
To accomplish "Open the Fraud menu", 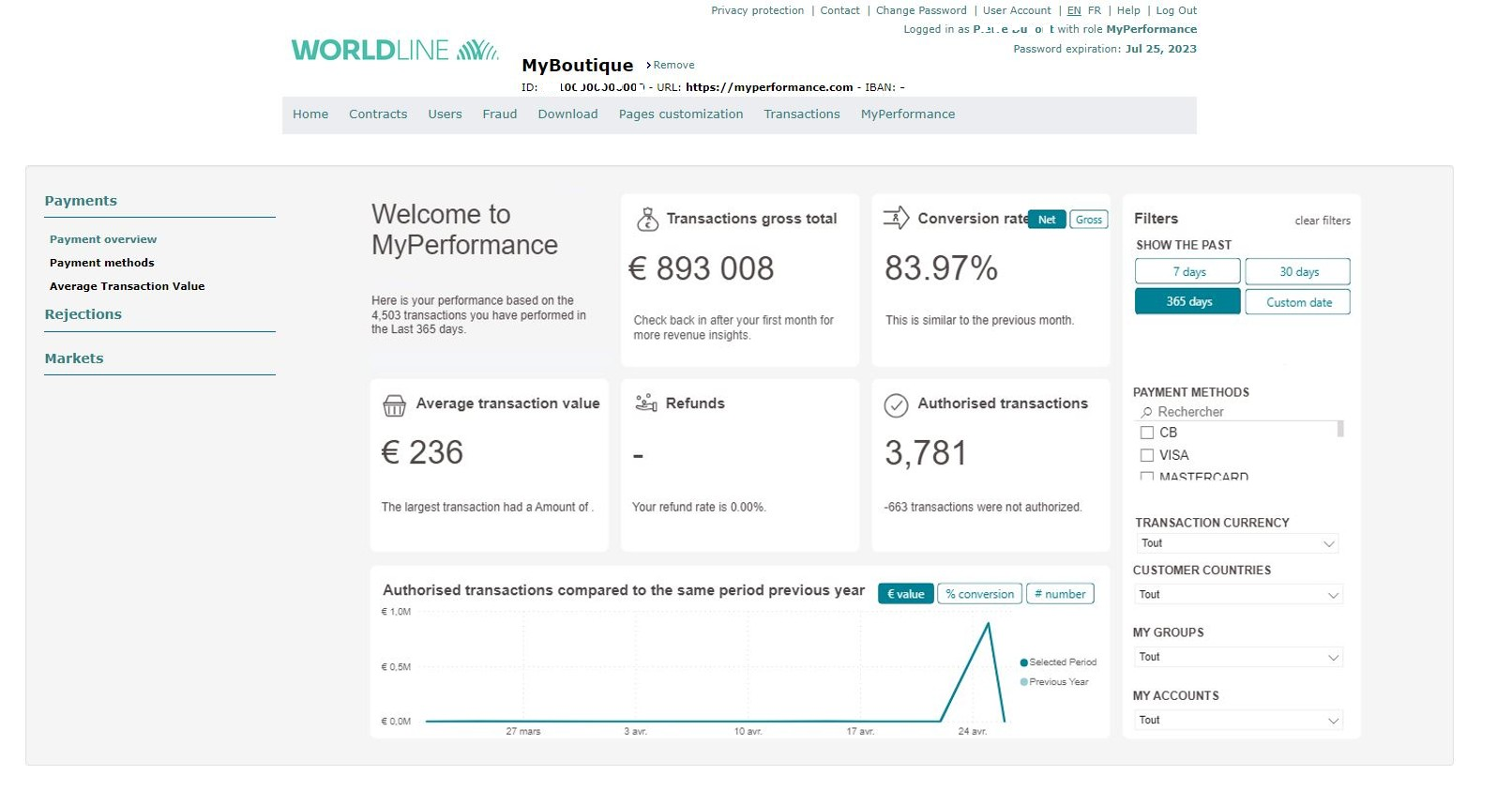I will (500, 114).
